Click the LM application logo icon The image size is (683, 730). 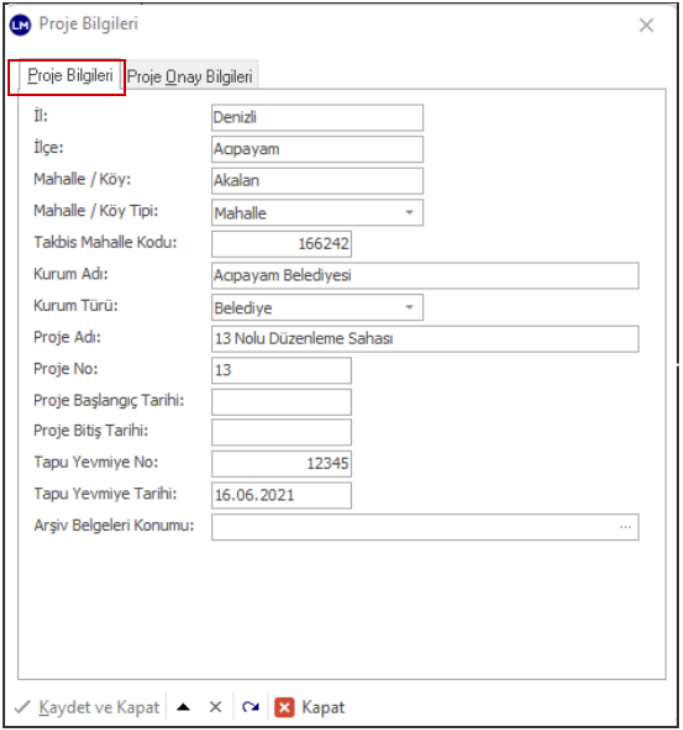[20, 24]
